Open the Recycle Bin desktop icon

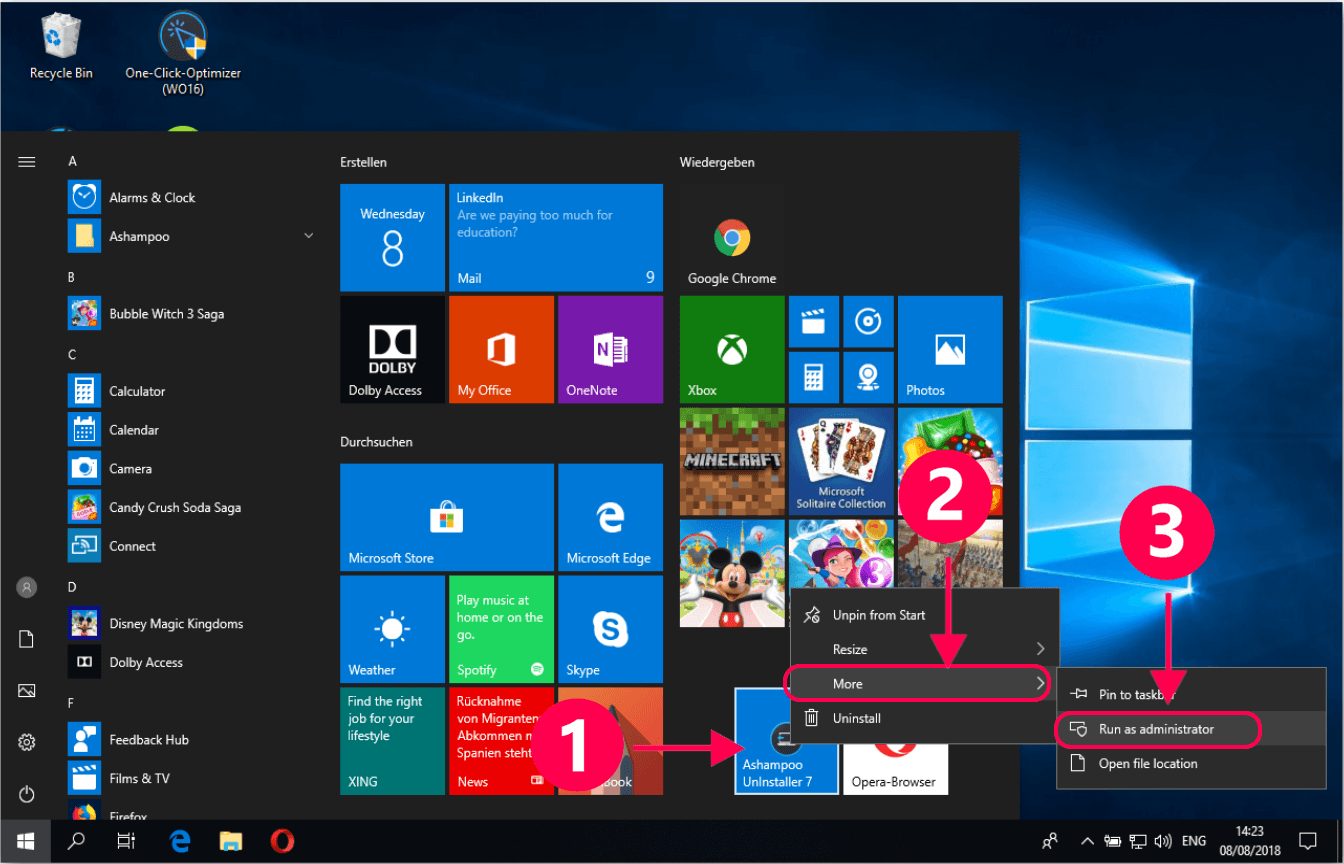click(61, 47)
